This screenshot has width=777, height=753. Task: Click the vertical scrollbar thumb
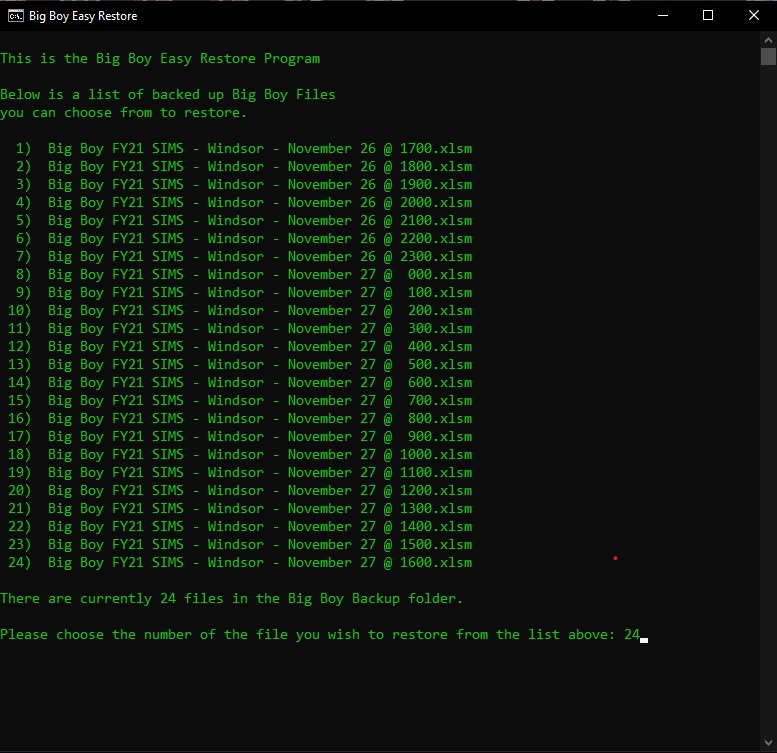[x=768, y=56]
